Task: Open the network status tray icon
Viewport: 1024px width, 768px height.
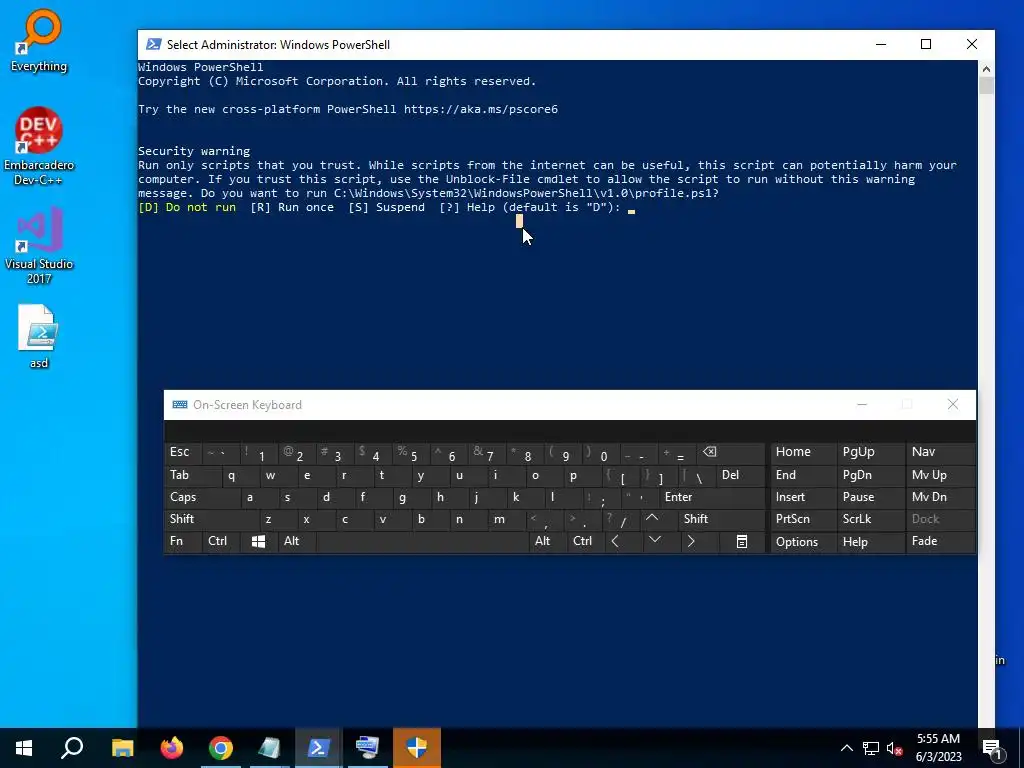Action: pos(871,748)
